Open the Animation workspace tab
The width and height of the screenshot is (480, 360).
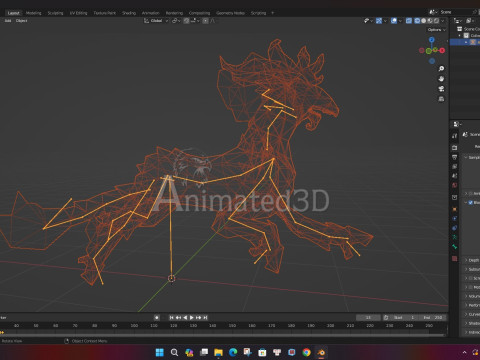pyautogui.click(x=151, y=13)
